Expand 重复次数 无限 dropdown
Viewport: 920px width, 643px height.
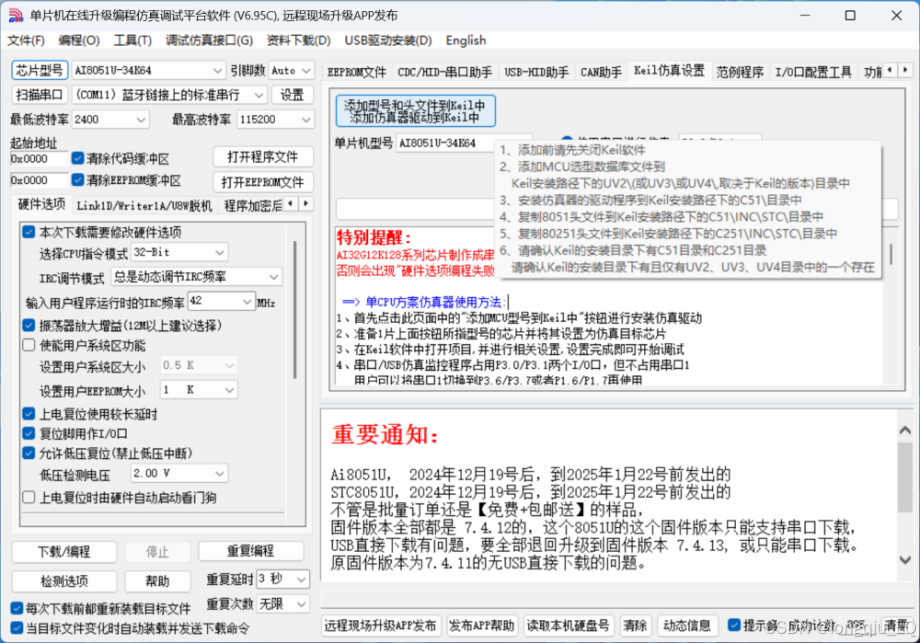pyautogui.click(x=301, y=604)
